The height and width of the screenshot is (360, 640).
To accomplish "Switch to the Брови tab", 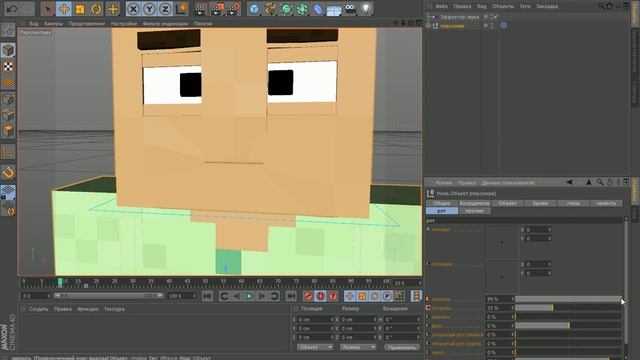I will [540, 203].
